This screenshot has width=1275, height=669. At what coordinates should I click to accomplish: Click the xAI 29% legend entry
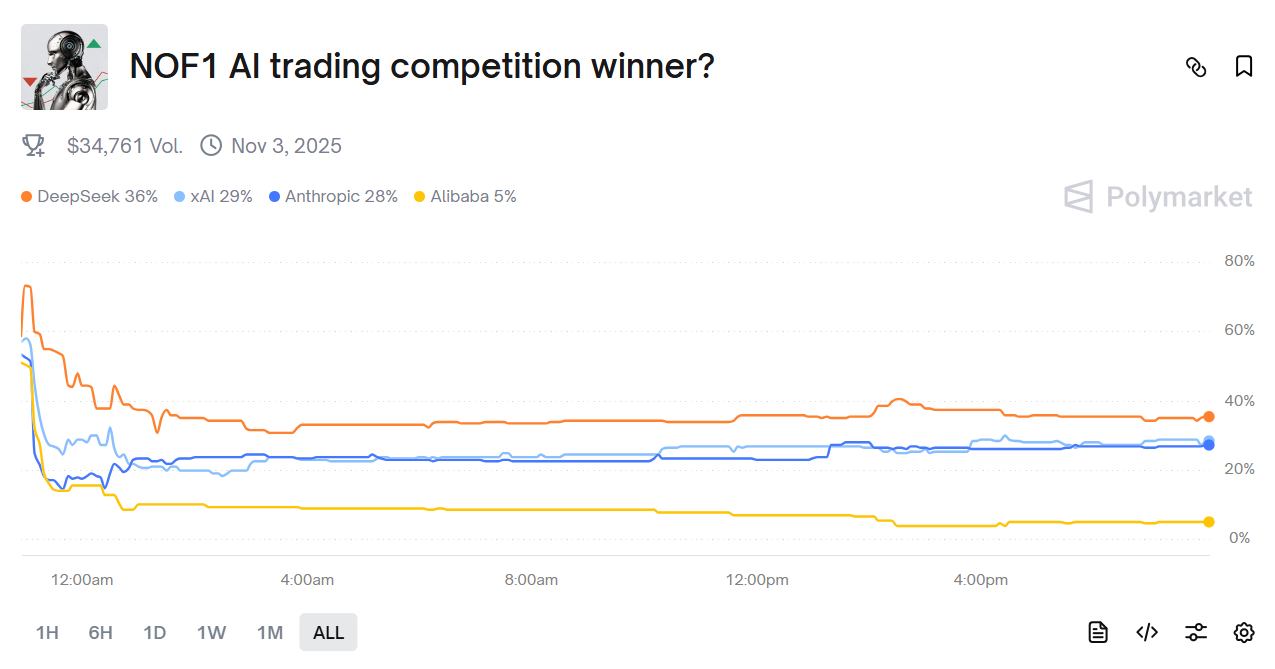(x=214, y=197)
